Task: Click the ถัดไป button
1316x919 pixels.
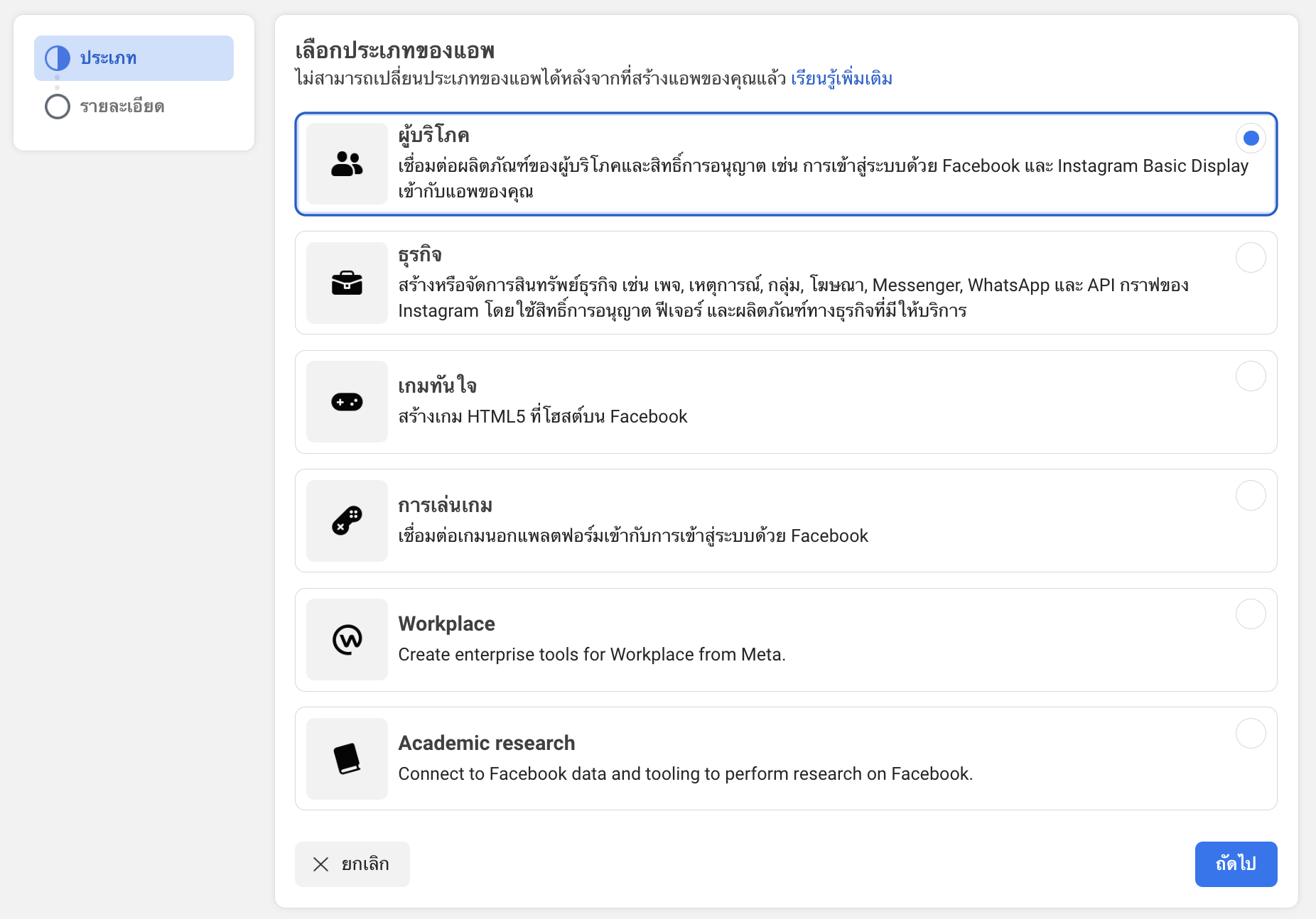Action: (x=1236, y=864)
